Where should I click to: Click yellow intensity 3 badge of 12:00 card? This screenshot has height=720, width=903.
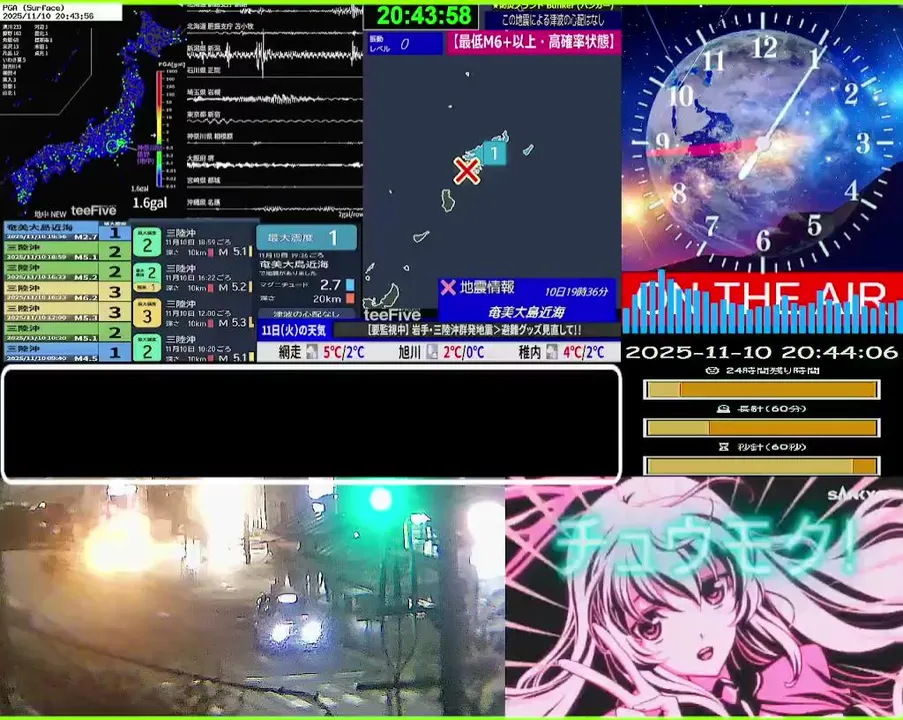147,313
